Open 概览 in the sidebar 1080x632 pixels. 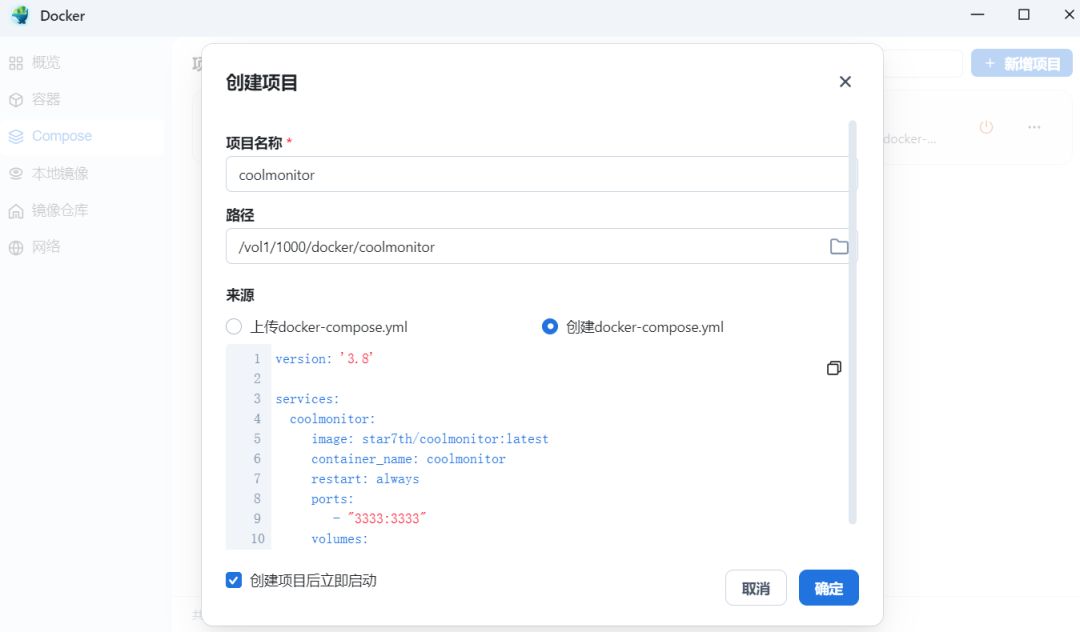click(46, 63)
